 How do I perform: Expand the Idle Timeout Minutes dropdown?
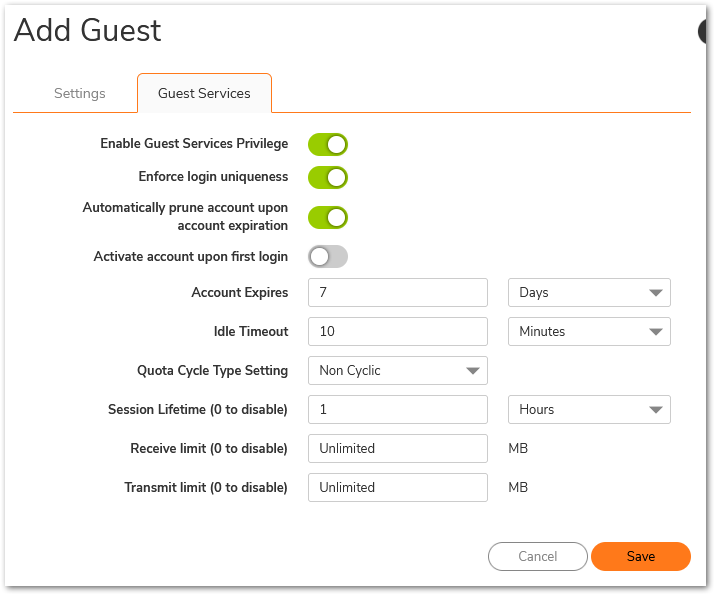[589, 331]
